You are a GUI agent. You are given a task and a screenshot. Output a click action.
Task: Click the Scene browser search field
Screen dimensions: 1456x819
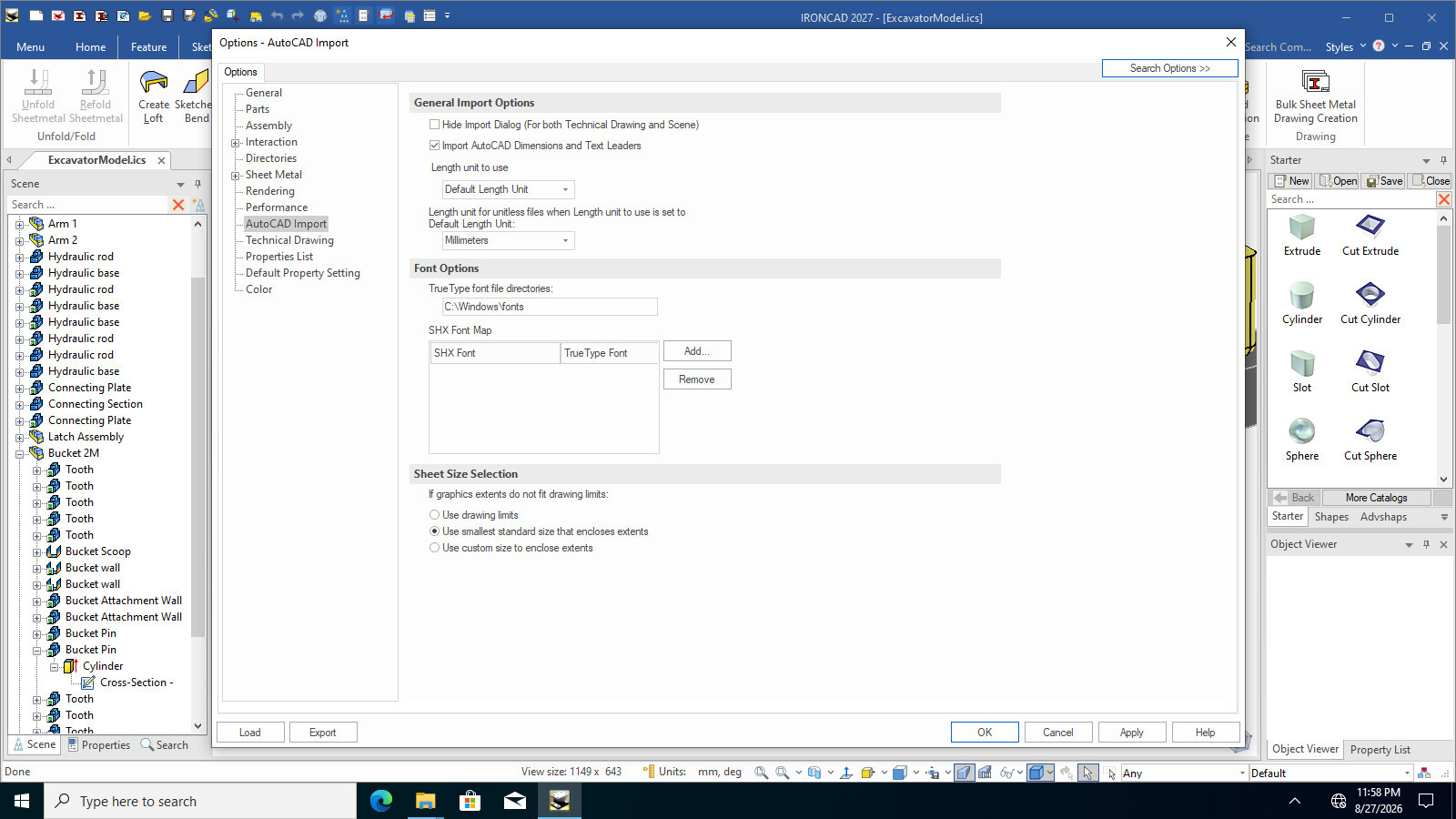tap(89, 205)
